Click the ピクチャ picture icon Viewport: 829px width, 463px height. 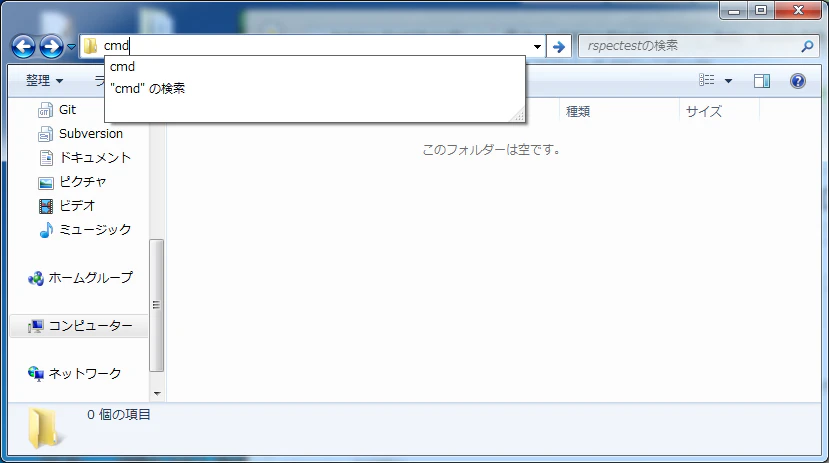(x=46, y=183)
